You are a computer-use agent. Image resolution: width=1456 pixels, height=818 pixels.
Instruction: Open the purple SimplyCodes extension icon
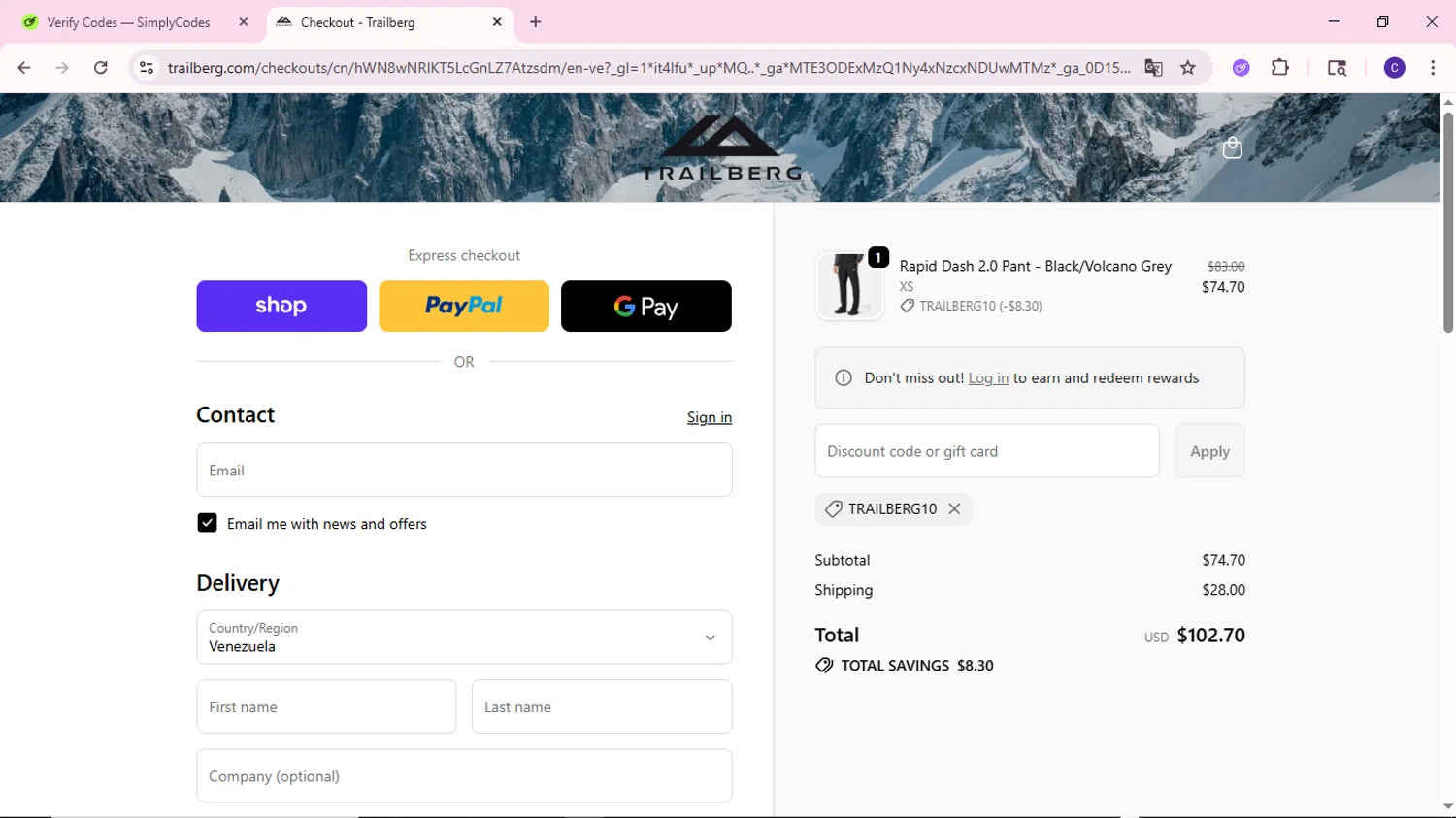click(1241, 68)
